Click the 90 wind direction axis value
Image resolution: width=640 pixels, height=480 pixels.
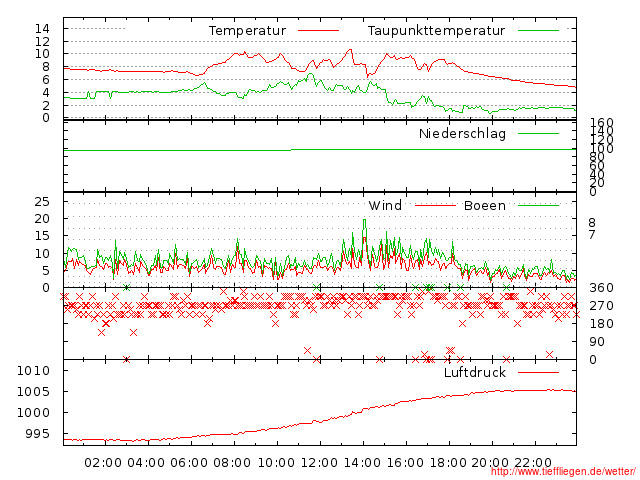(597, 342)
